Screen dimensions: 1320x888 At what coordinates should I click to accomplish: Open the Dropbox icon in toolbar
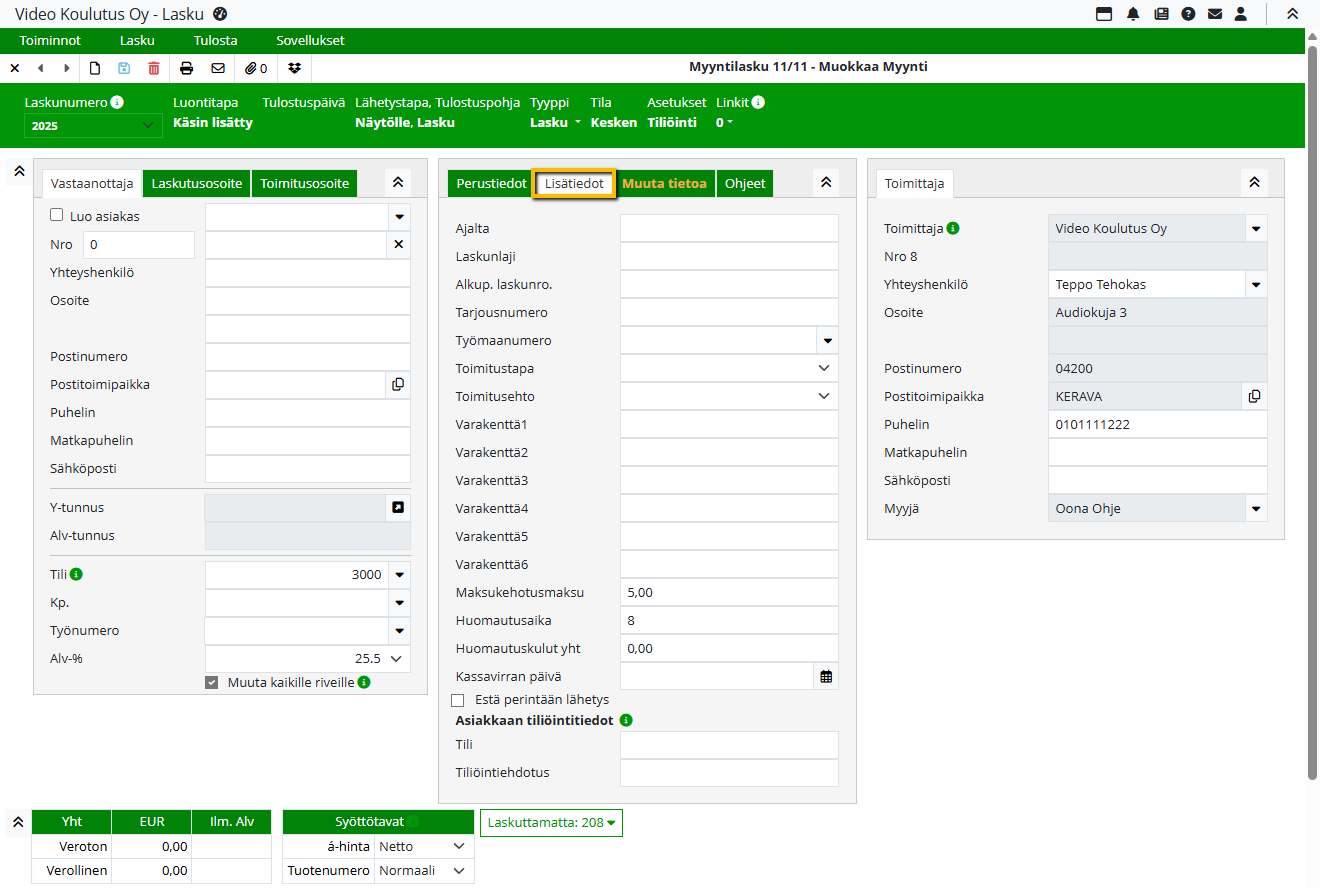point(294,68)
